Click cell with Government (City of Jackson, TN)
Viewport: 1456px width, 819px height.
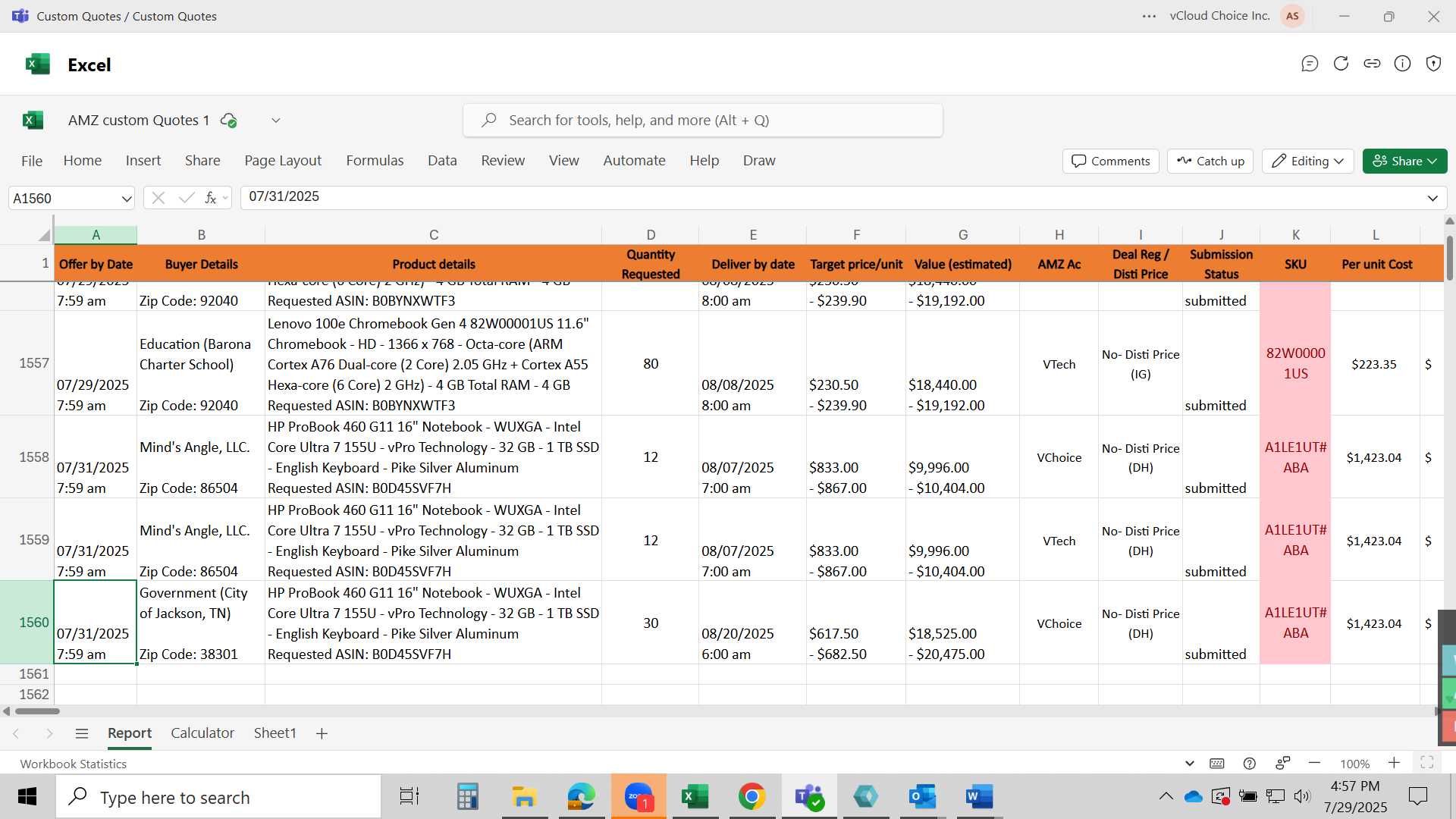201,623
